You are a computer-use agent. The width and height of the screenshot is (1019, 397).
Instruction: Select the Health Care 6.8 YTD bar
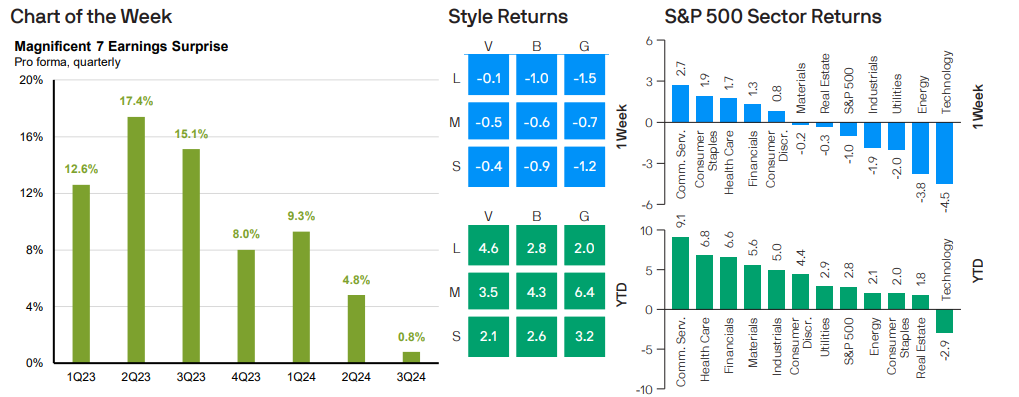704,283
